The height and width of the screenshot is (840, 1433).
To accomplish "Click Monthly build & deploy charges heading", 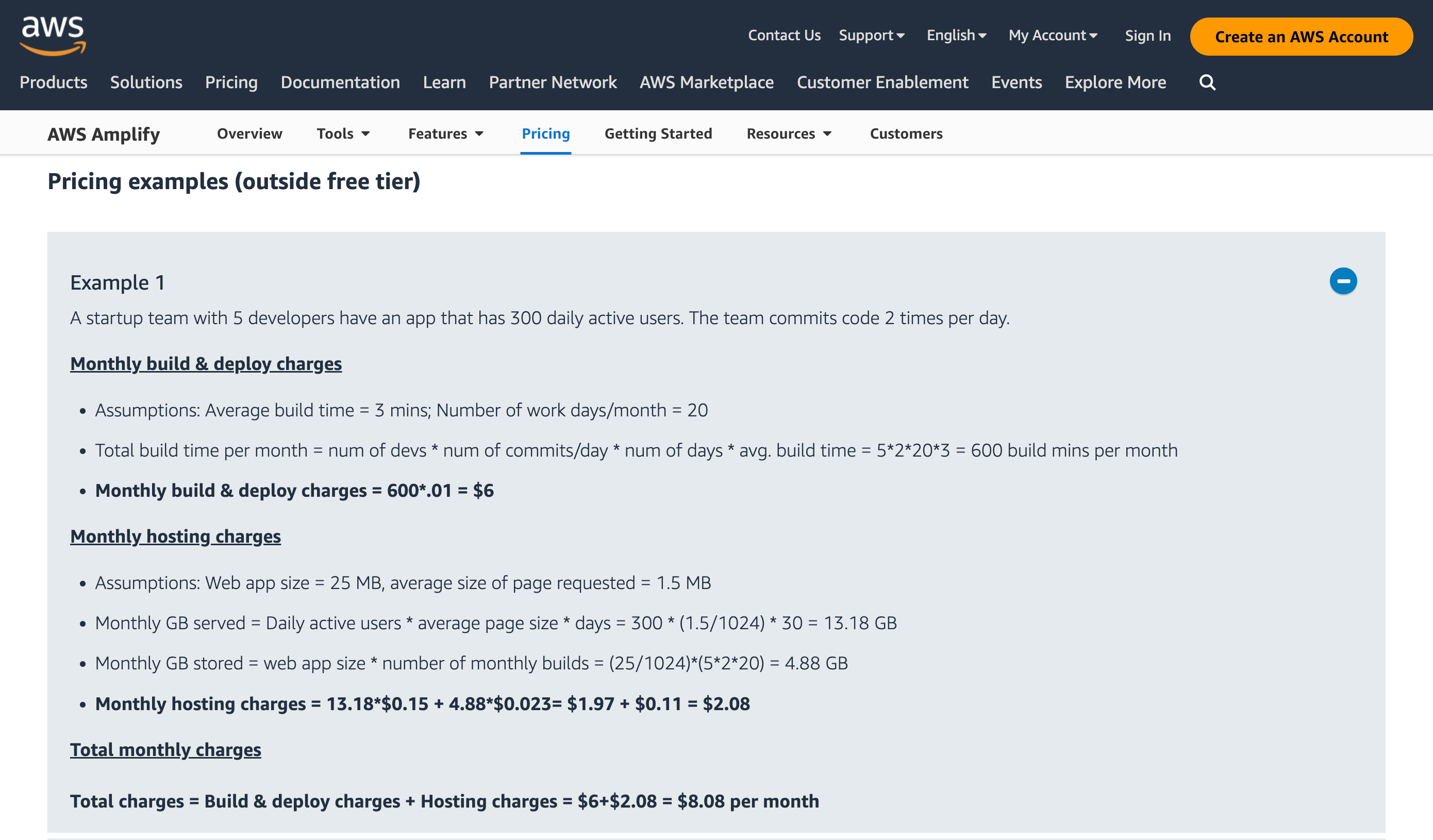I will (206, 364).
